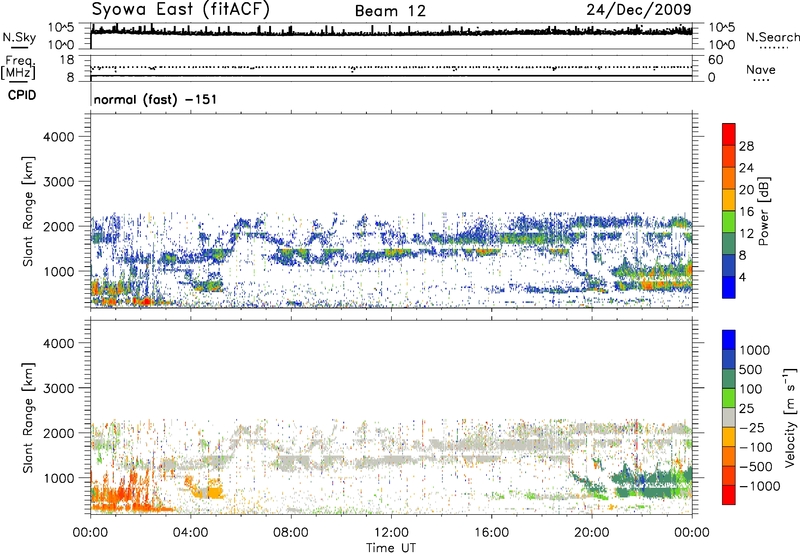800x554 pixels.
Task: Click '1000' on velocity panel range axis
Action: click(58, 478)
